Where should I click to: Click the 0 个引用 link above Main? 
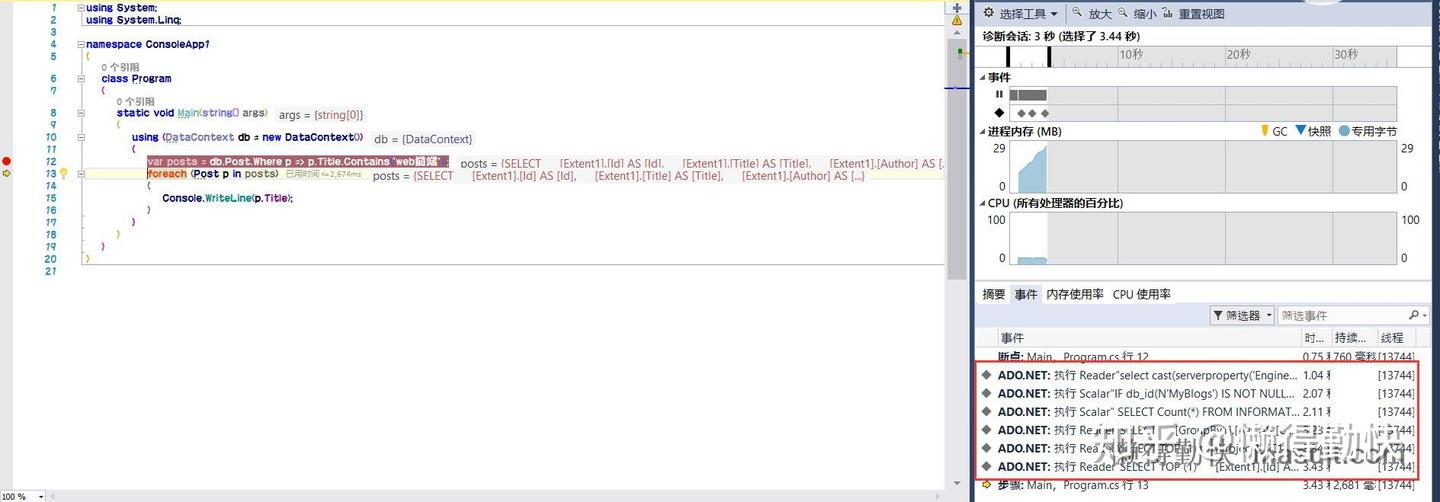(136, 102)
